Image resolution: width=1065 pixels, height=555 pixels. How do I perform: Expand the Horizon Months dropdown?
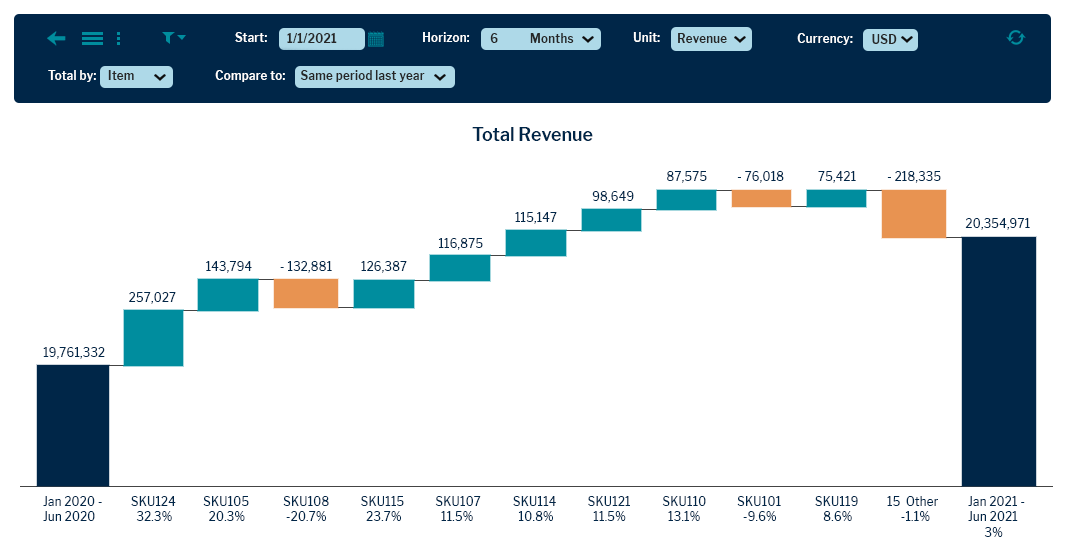[x=541, y=39]
